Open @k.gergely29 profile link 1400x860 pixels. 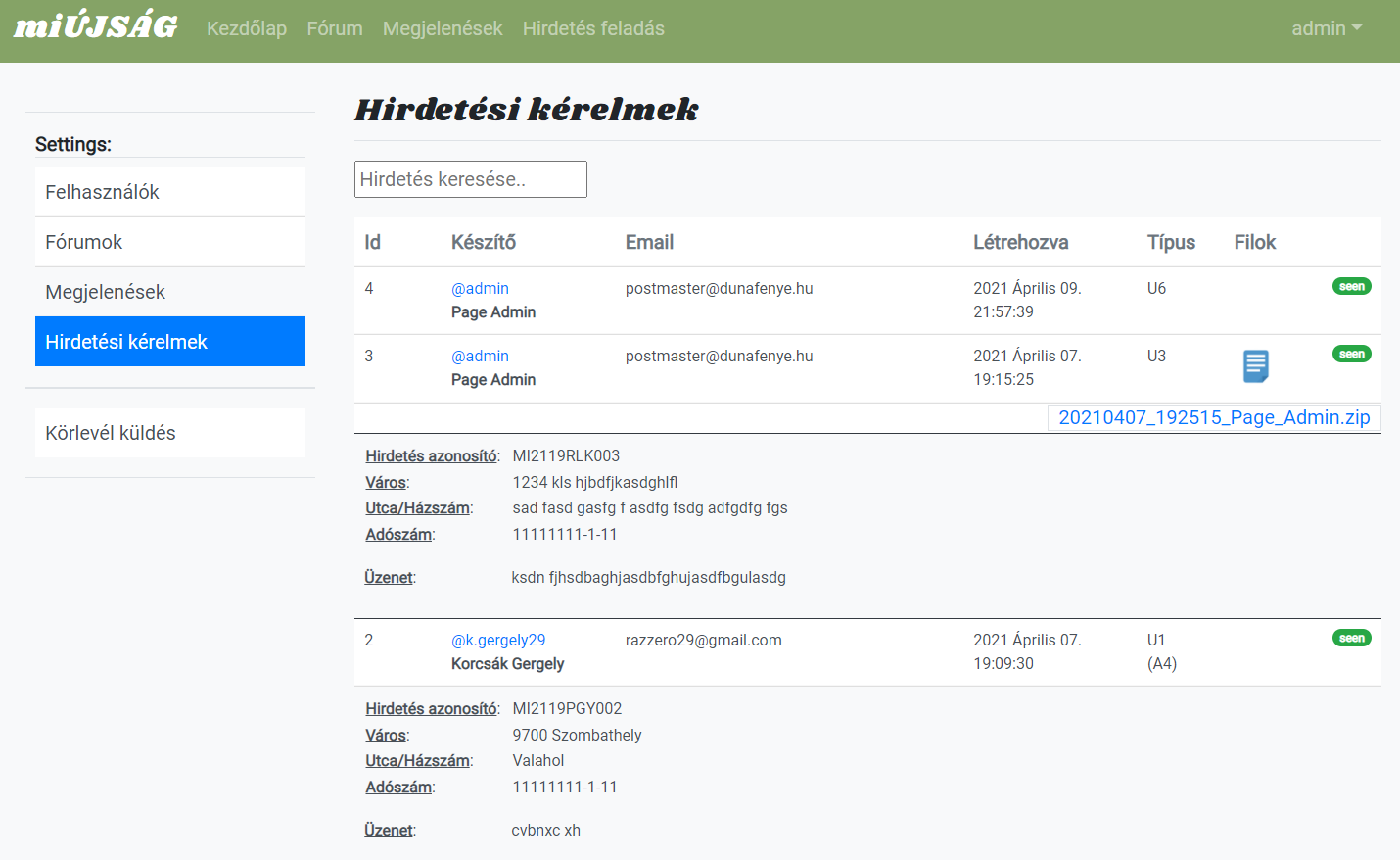498,640
